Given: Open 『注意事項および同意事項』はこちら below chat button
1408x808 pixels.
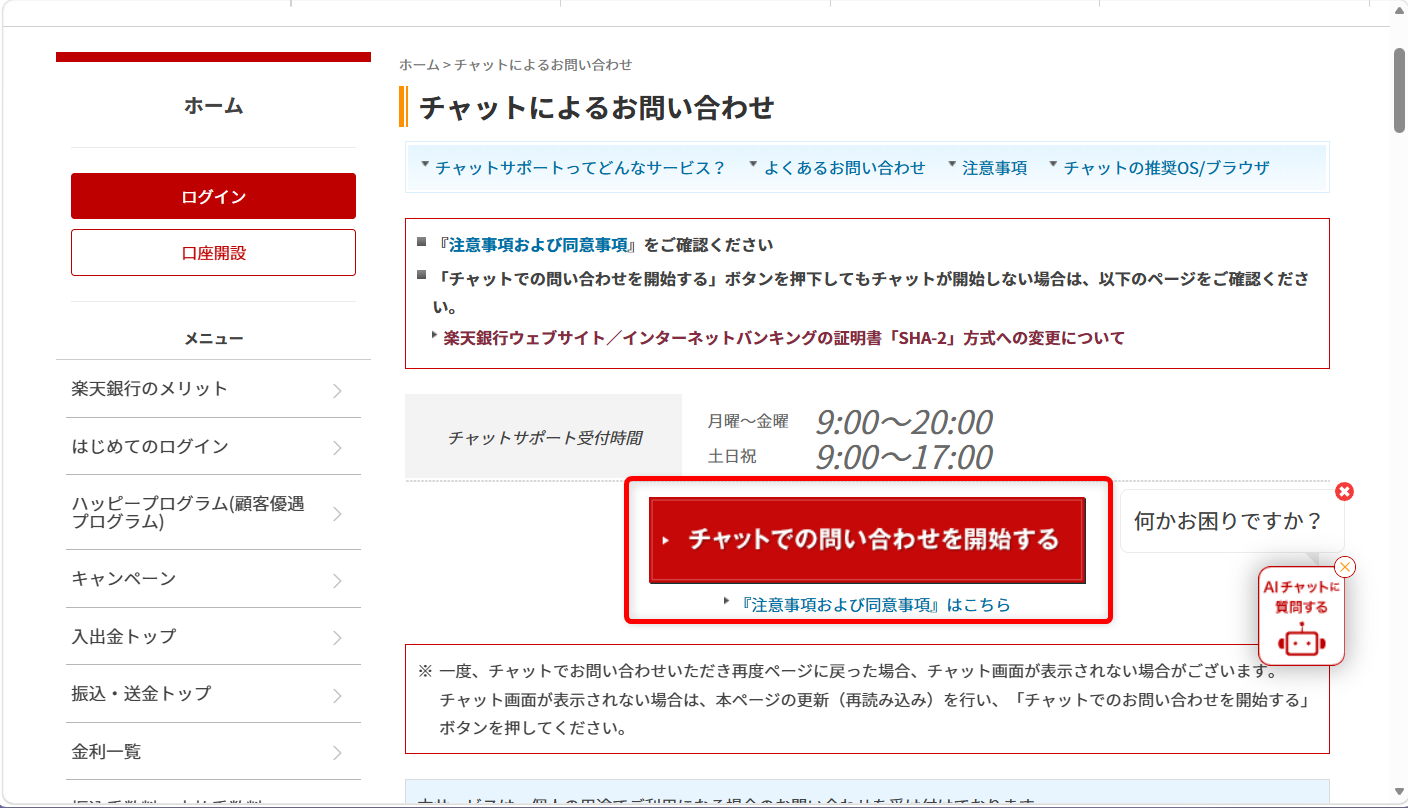Looking at the screenshot, I should 876,604.
